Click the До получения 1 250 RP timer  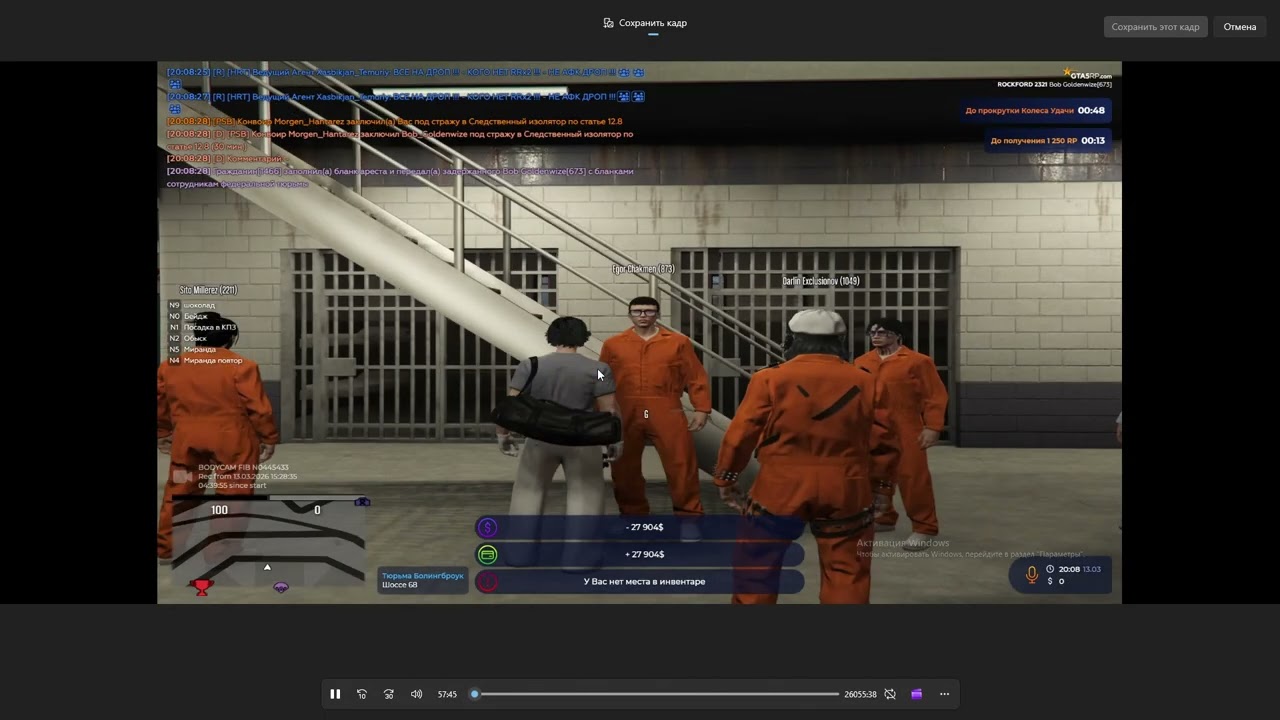pyautogui.click(x=1048, y=140)
